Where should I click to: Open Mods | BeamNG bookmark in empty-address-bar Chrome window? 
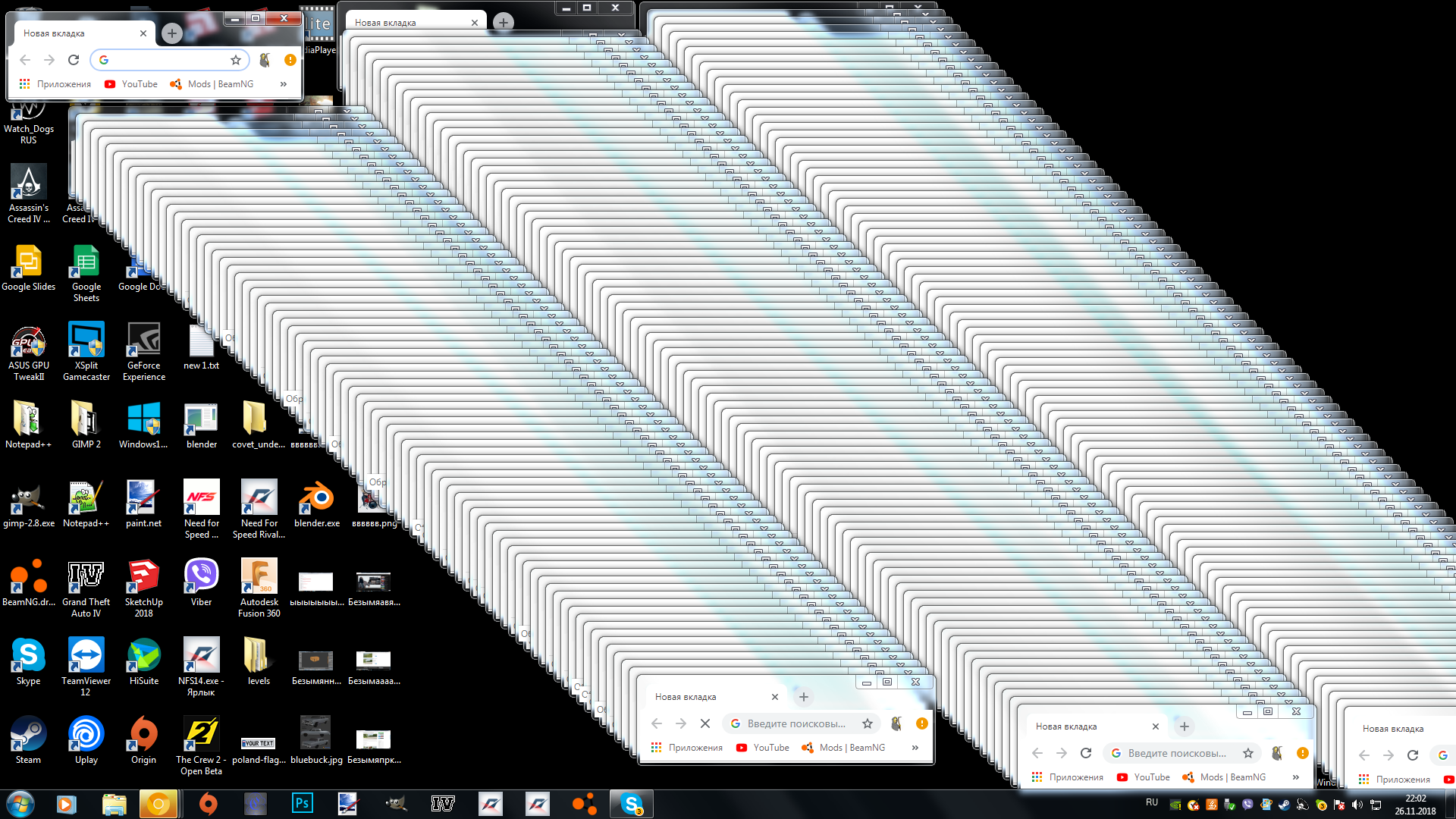pos(212,84)
